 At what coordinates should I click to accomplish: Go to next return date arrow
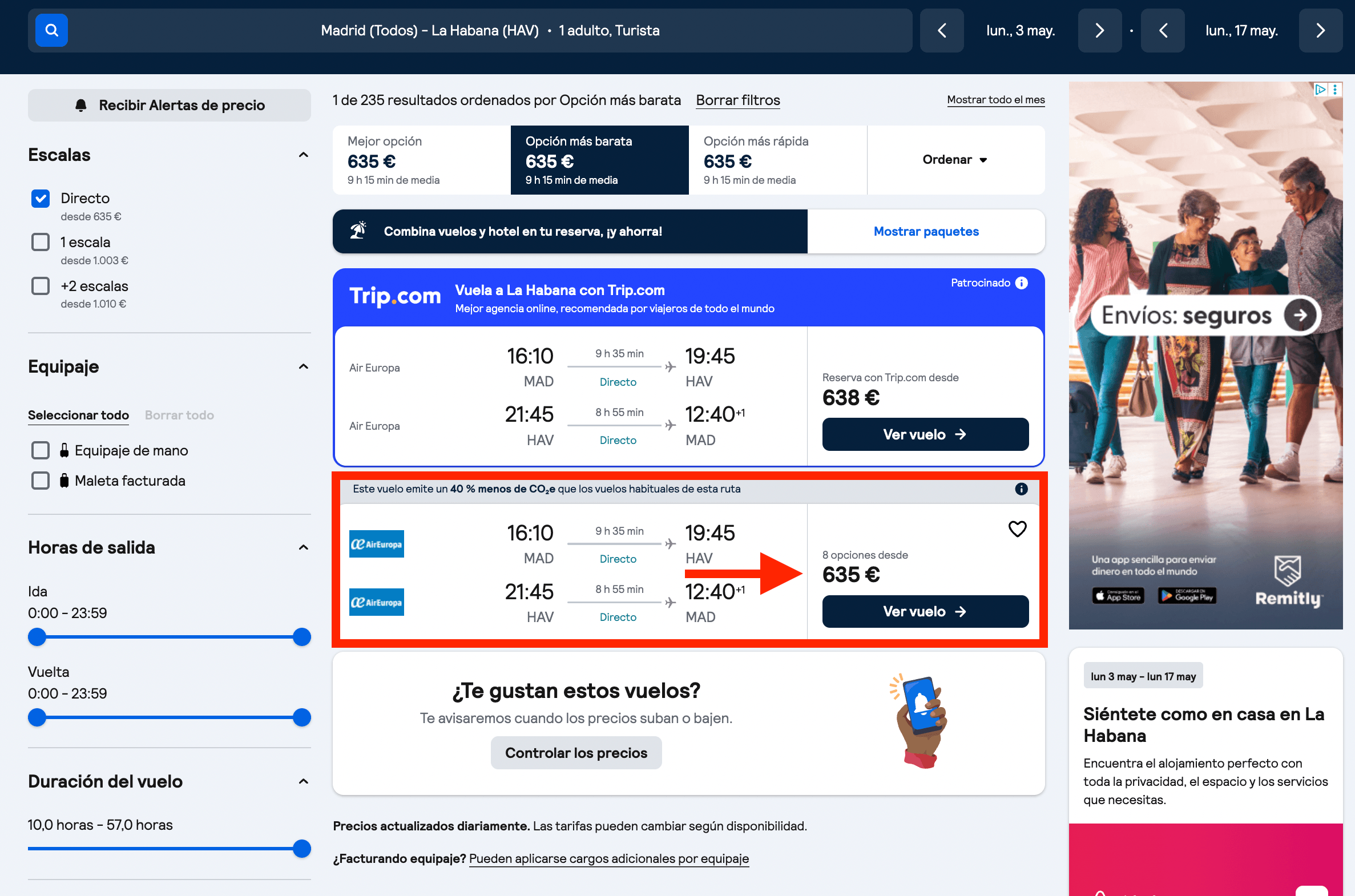(1320, 30)
